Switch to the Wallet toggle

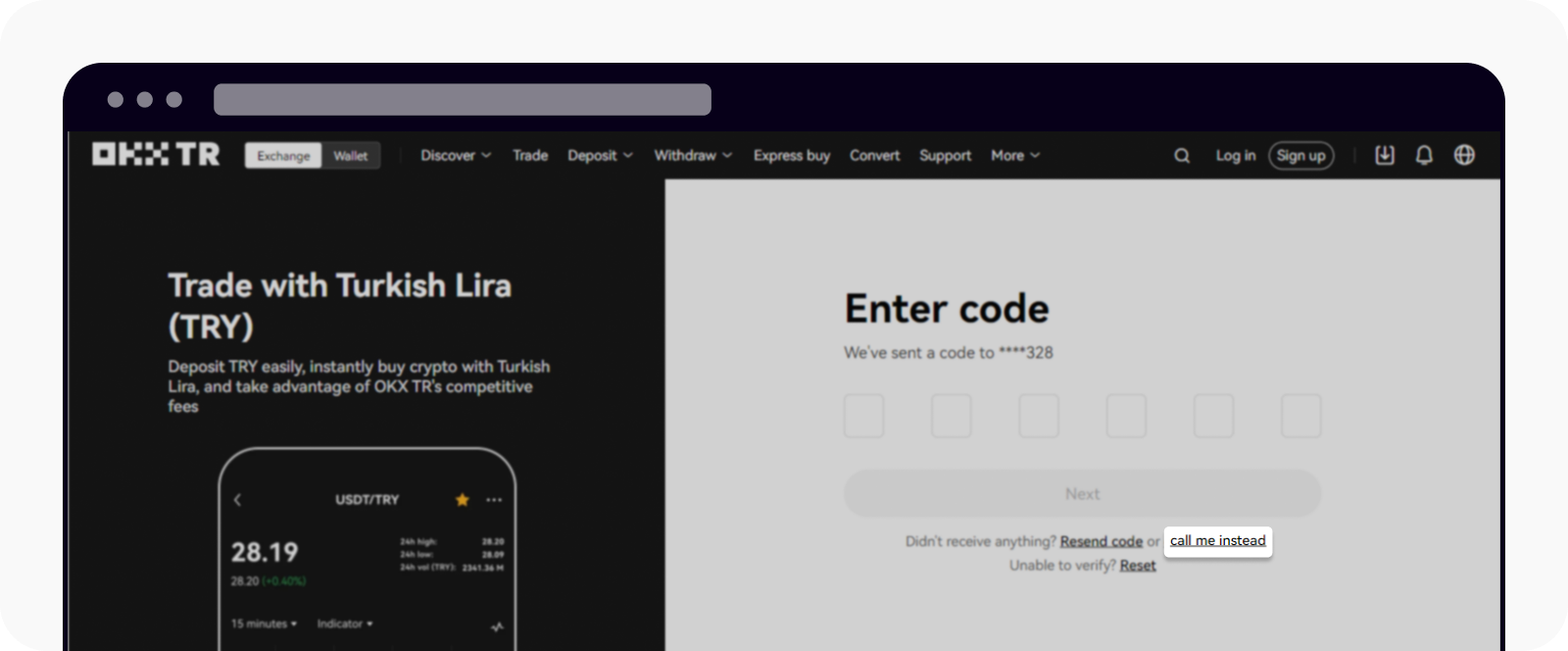point(350,156)
